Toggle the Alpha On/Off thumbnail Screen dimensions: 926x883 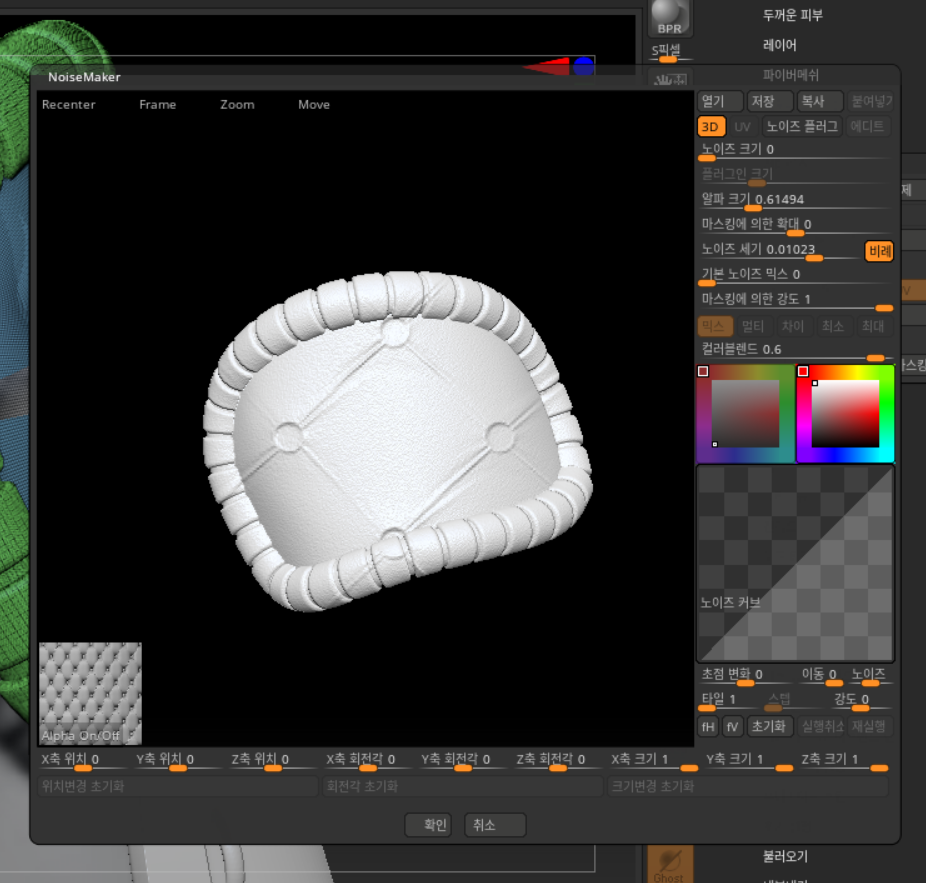point(90,693)
